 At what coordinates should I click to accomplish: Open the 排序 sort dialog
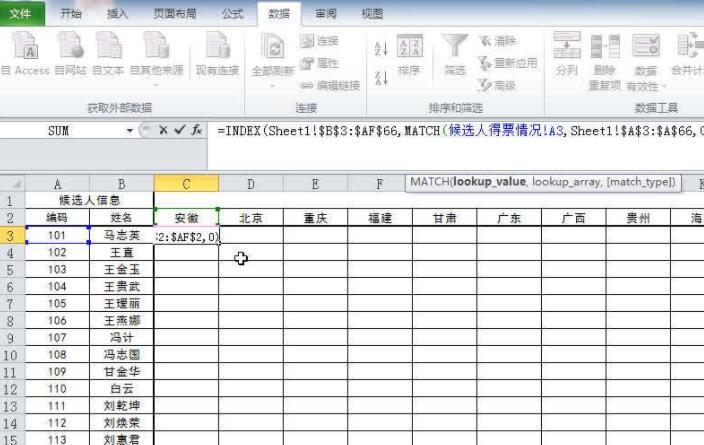coord(409,55)
